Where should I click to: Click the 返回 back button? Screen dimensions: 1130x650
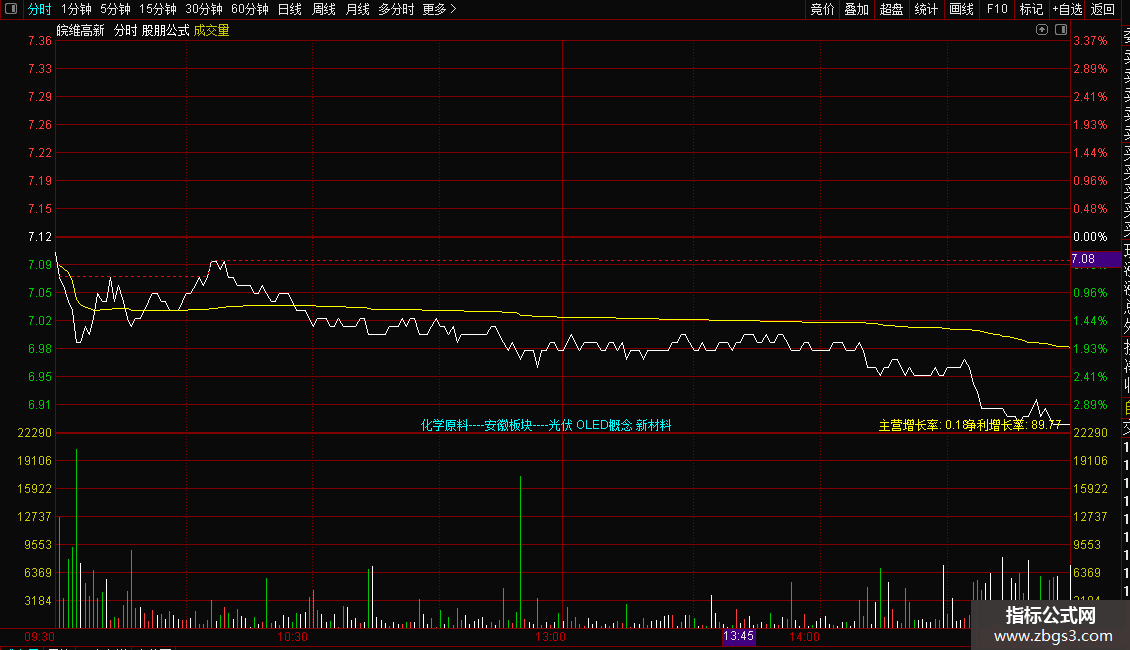pyautogui.click(x=1103, y=9)
